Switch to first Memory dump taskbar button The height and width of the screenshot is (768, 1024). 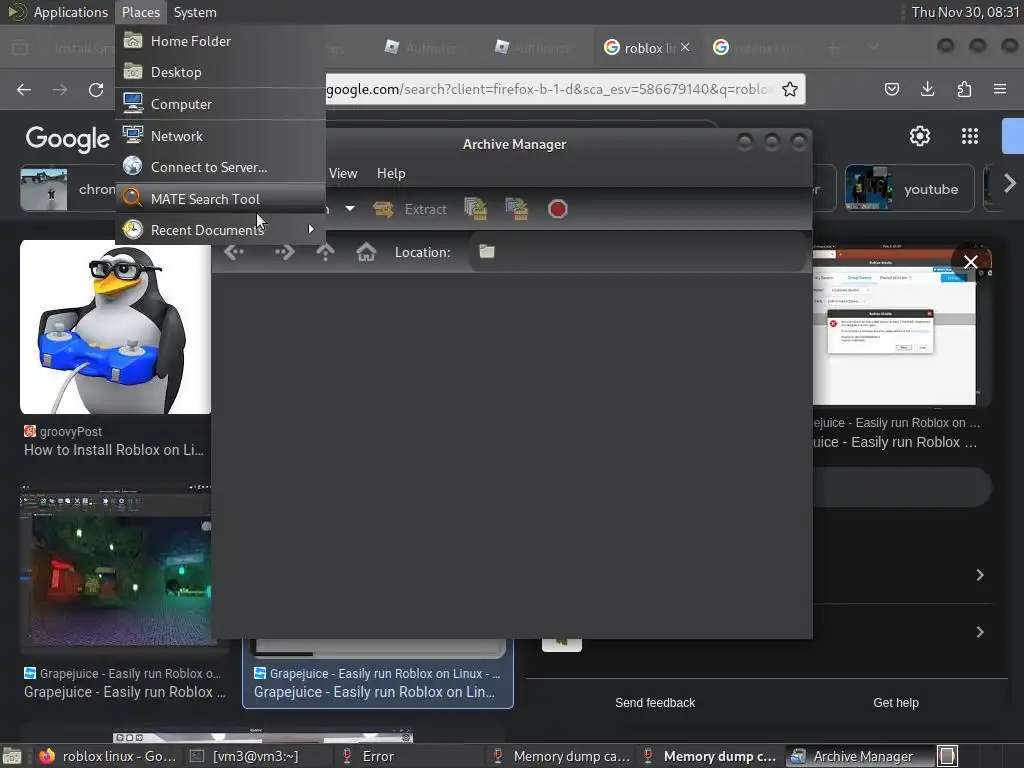[x=562, y=756]
